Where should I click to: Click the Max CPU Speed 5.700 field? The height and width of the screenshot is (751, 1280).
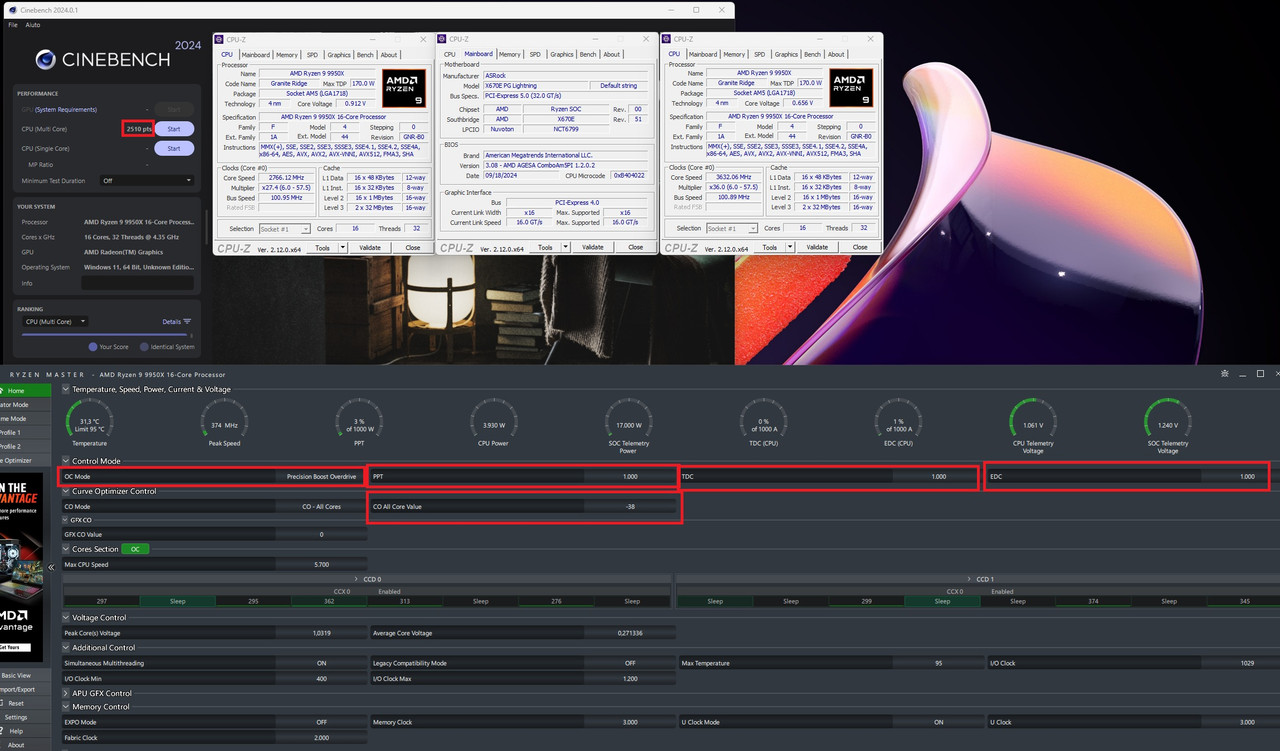214,565
